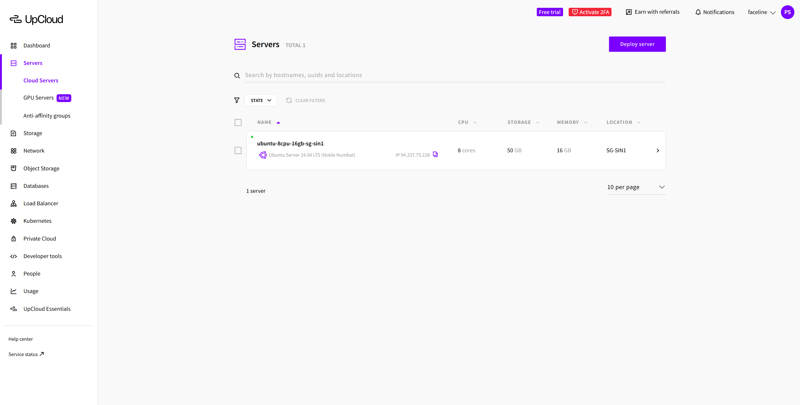Click the SG-SIN1 location cell
Image resolution: width=800 pixels, height=405 pixels.
point(616,150)
